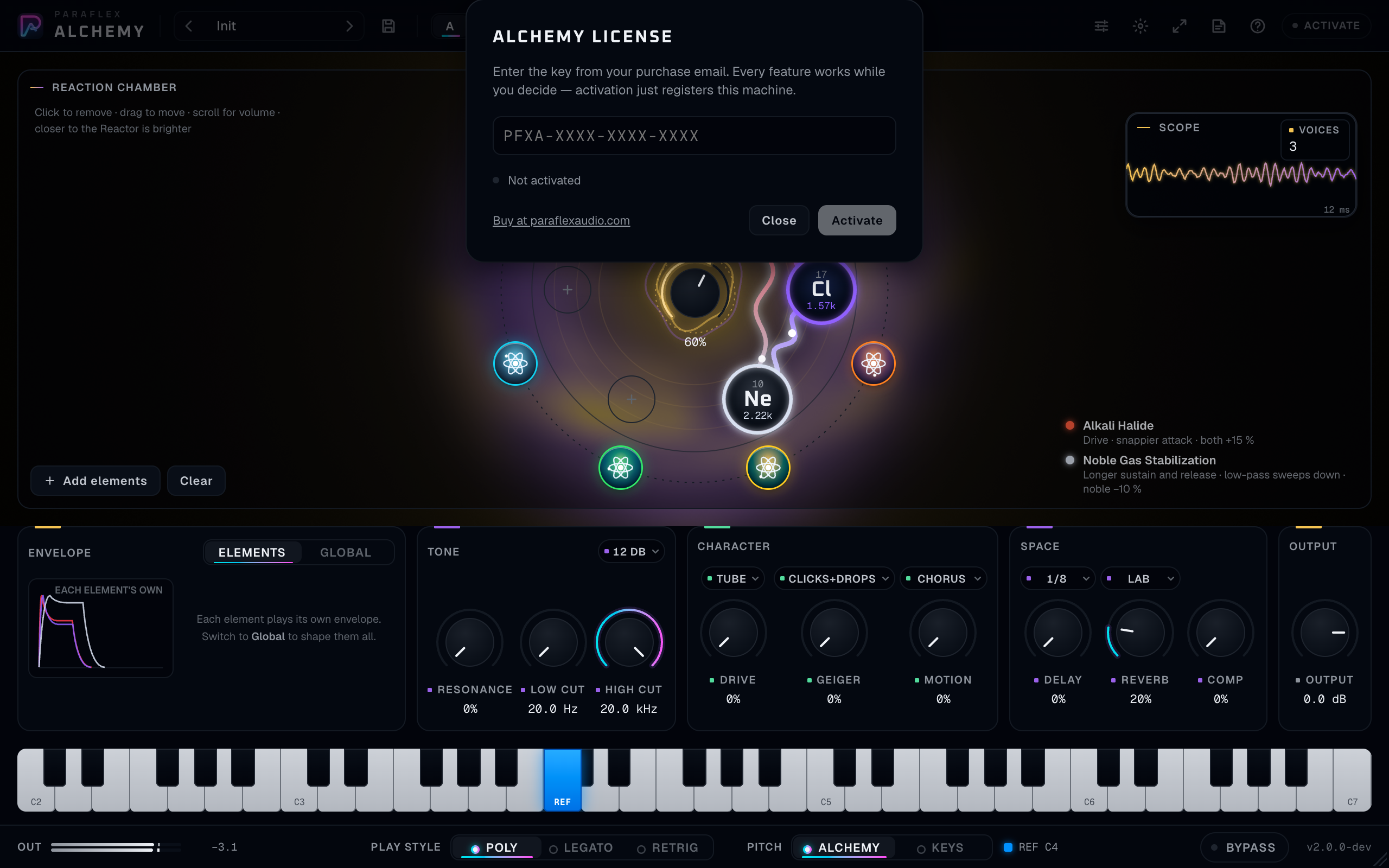The width and height of the screenshot is (1389, 868).
Task: Open the CLICKS+DROPS geiger dropdown
Action: pos(833,579)
